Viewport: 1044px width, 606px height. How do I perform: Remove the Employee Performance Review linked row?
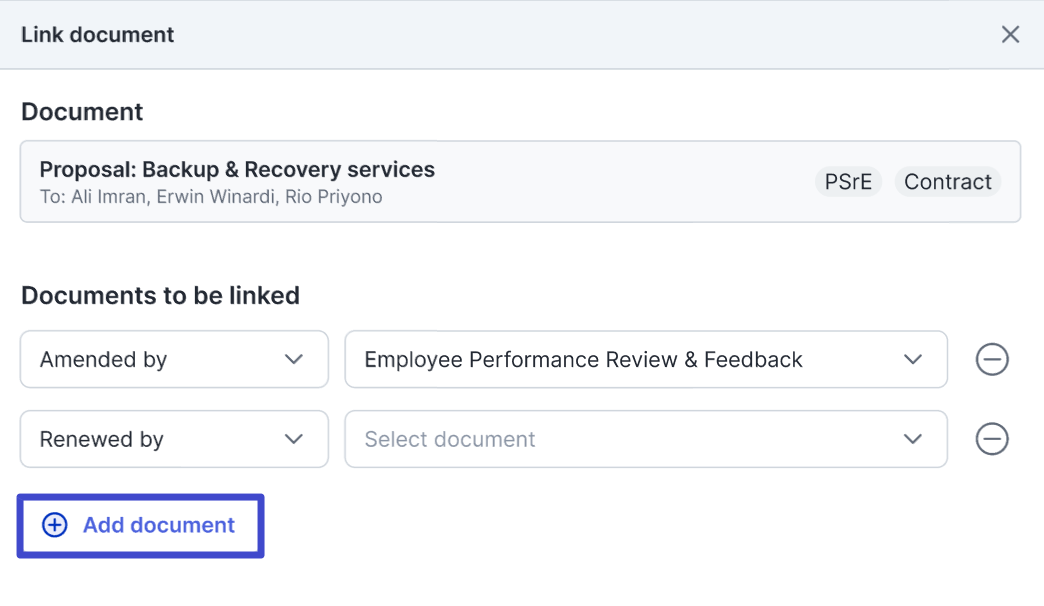(991, 360)
